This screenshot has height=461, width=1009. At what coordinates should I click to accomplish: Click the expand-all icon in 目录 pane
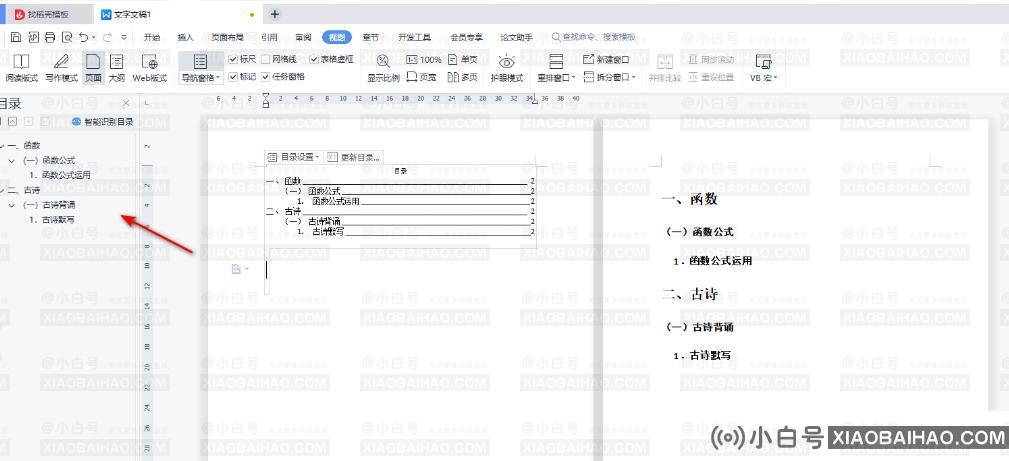click(x=28, y=121)
